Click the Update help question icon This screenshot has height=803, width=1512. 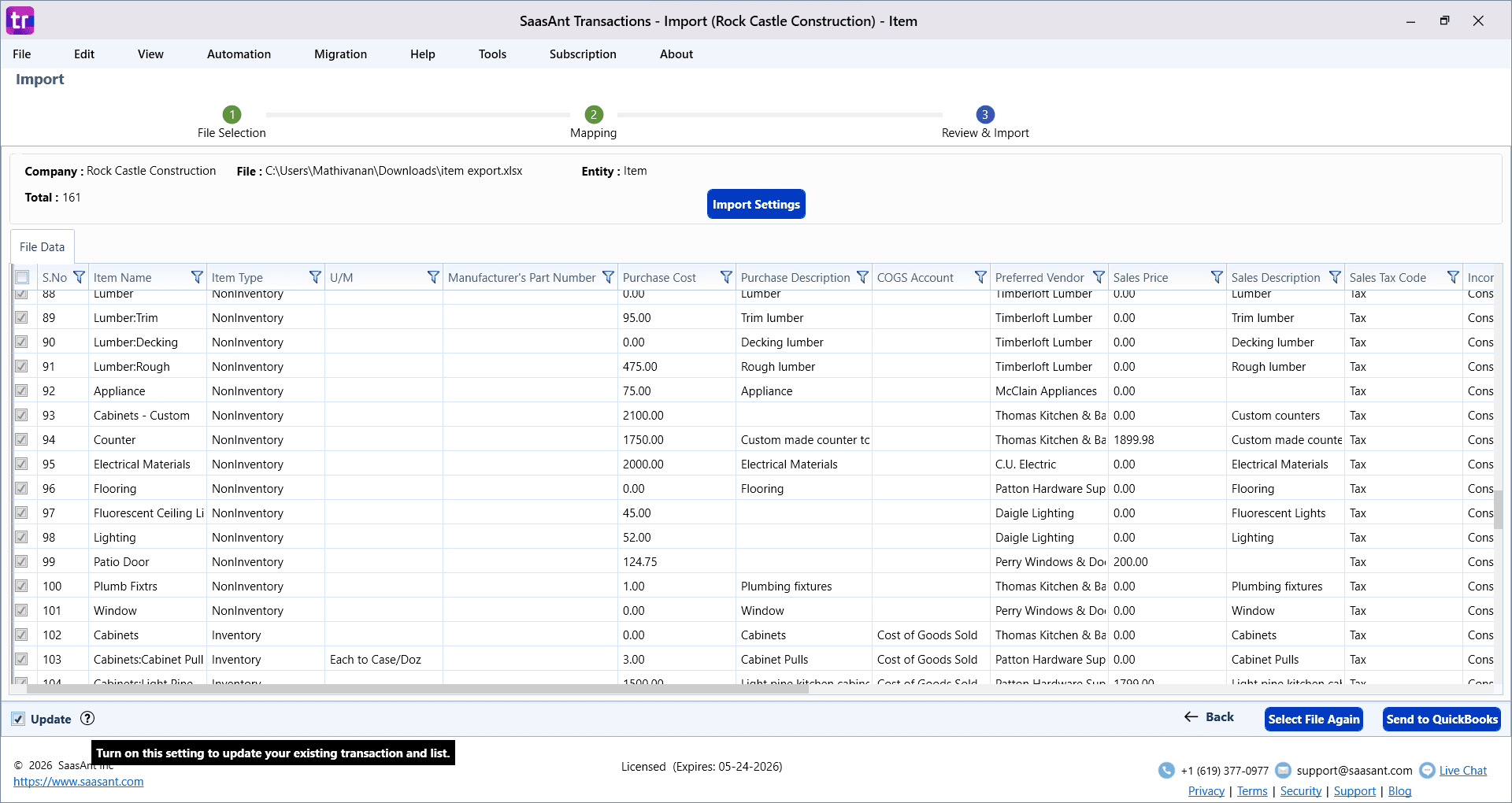click(87, 718)
